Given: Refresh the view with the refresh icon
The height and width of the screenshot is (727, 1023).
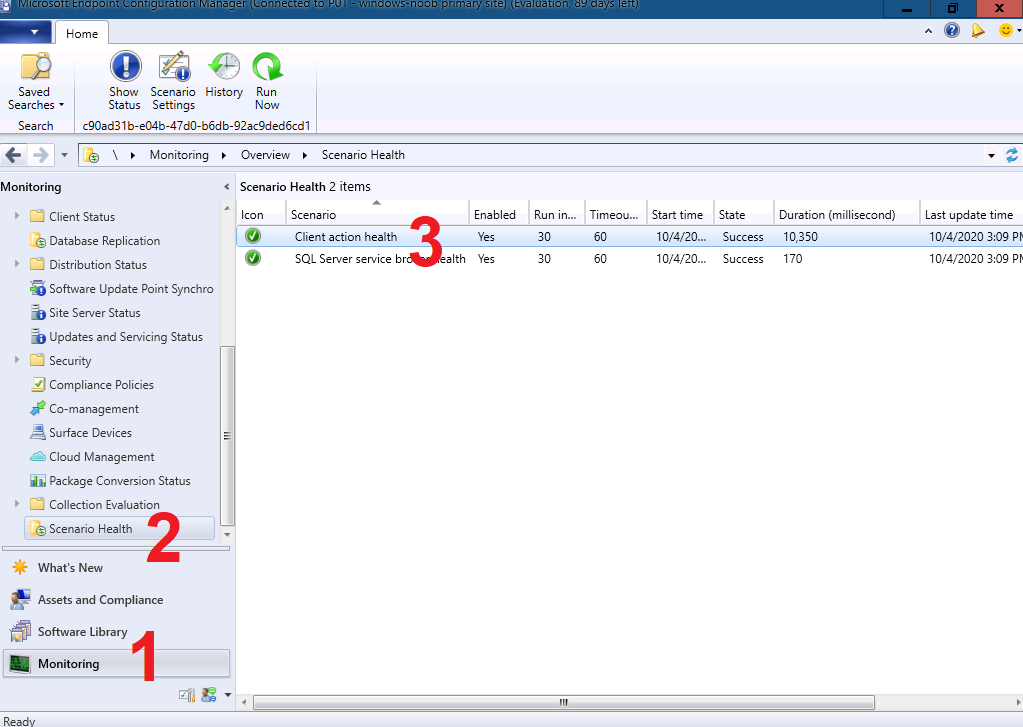Looking at the screenshot, I should 1012,155.
